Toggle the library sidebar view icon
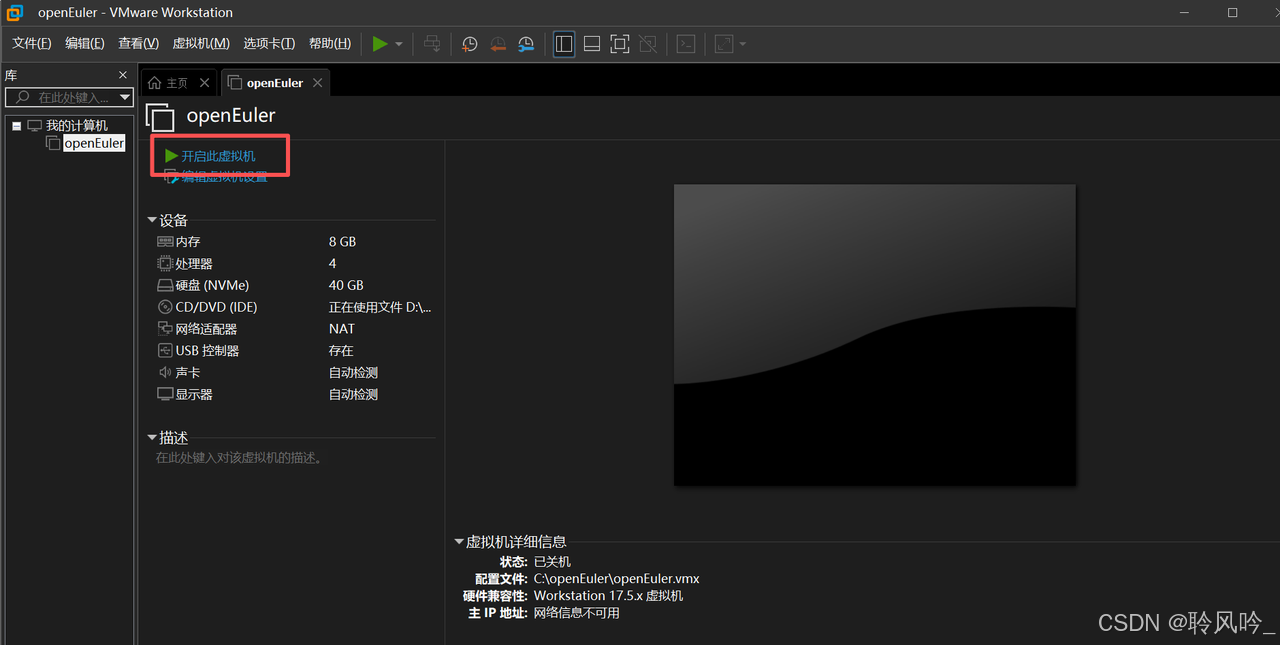Viewport: 1280px width, 645px height. tap(564, 44)
